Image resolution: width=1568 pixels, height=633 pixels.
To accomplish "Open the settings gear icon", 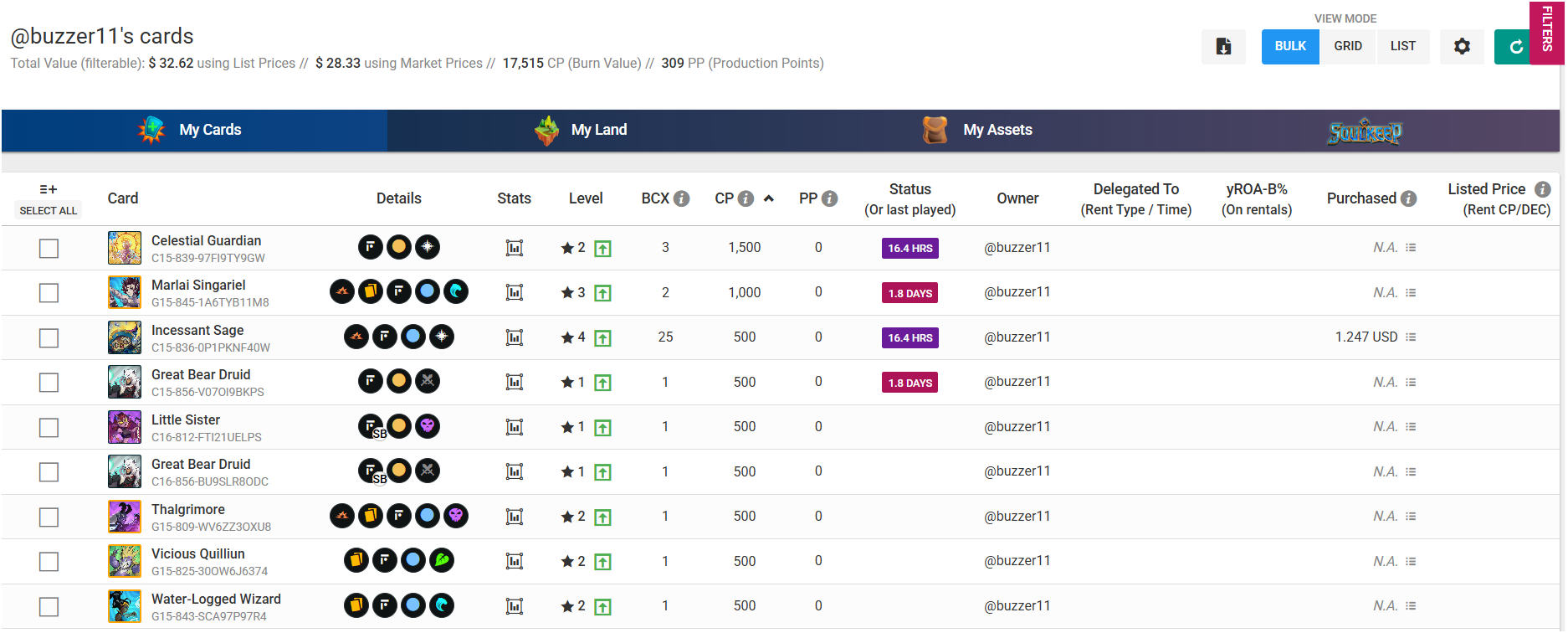I will pos(1462,47).
